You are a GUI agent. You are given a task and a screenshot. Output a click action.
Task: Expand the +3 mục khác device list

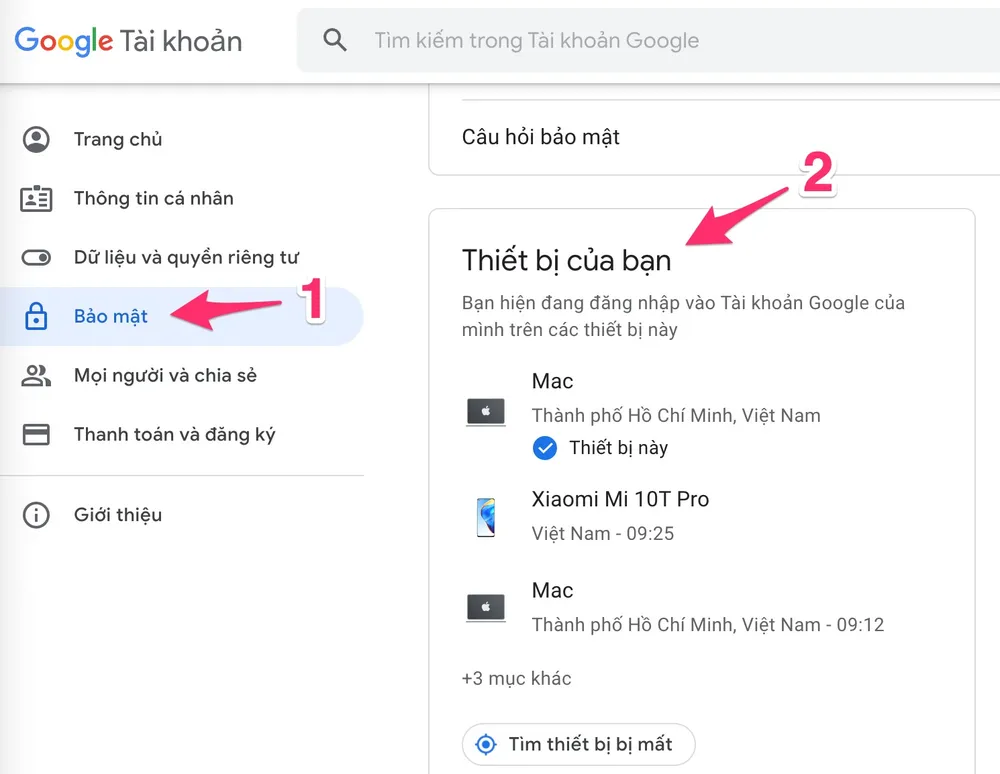click(517, 678)
